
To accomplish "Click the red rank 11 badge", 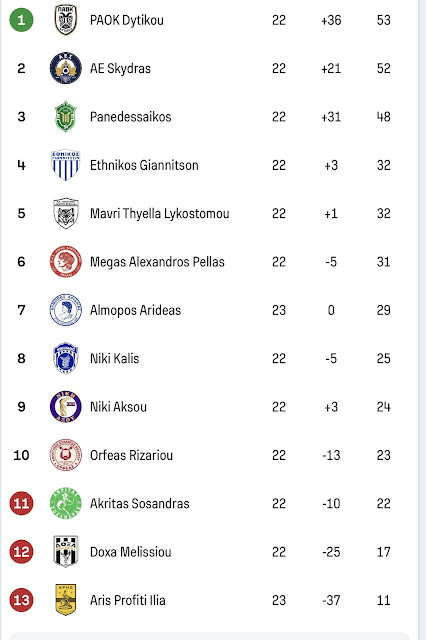I will click(x=21, y=503).
